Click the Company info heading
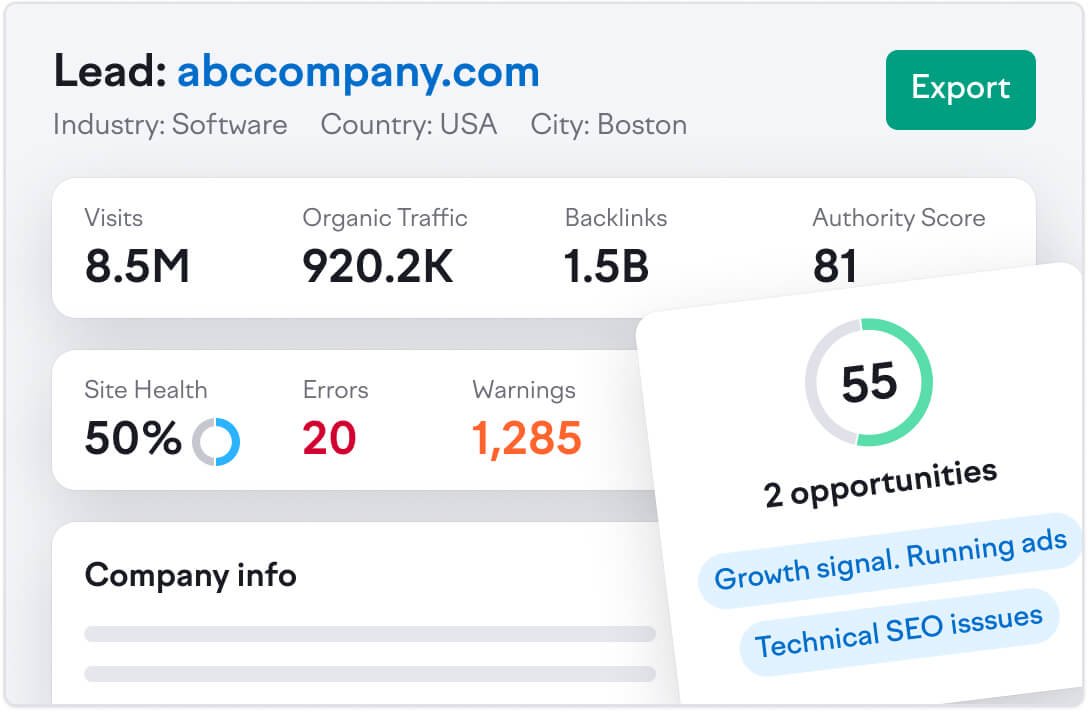Screen dimensions: 1088x712 (x=190, y=575)
